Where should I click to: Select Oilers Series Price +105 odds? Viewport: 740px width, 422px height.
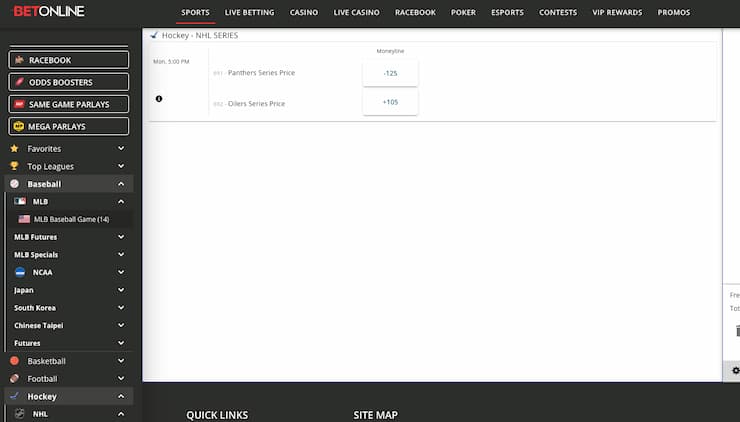coord(390,102)
